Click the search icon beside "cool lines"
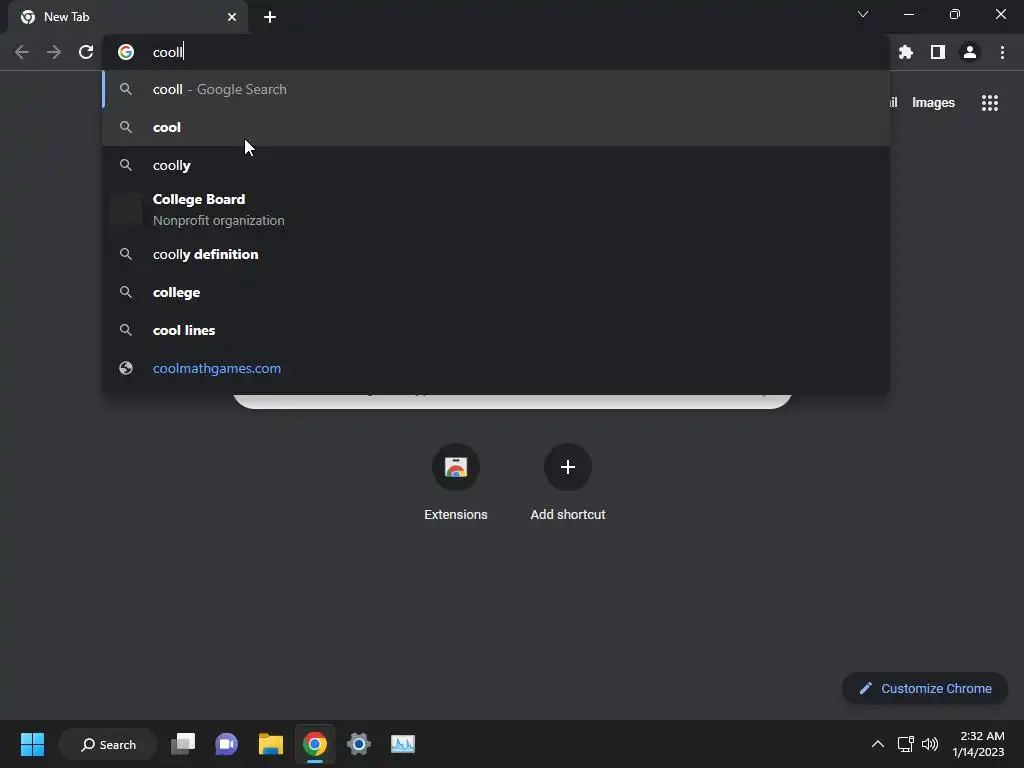 [126, 330]
